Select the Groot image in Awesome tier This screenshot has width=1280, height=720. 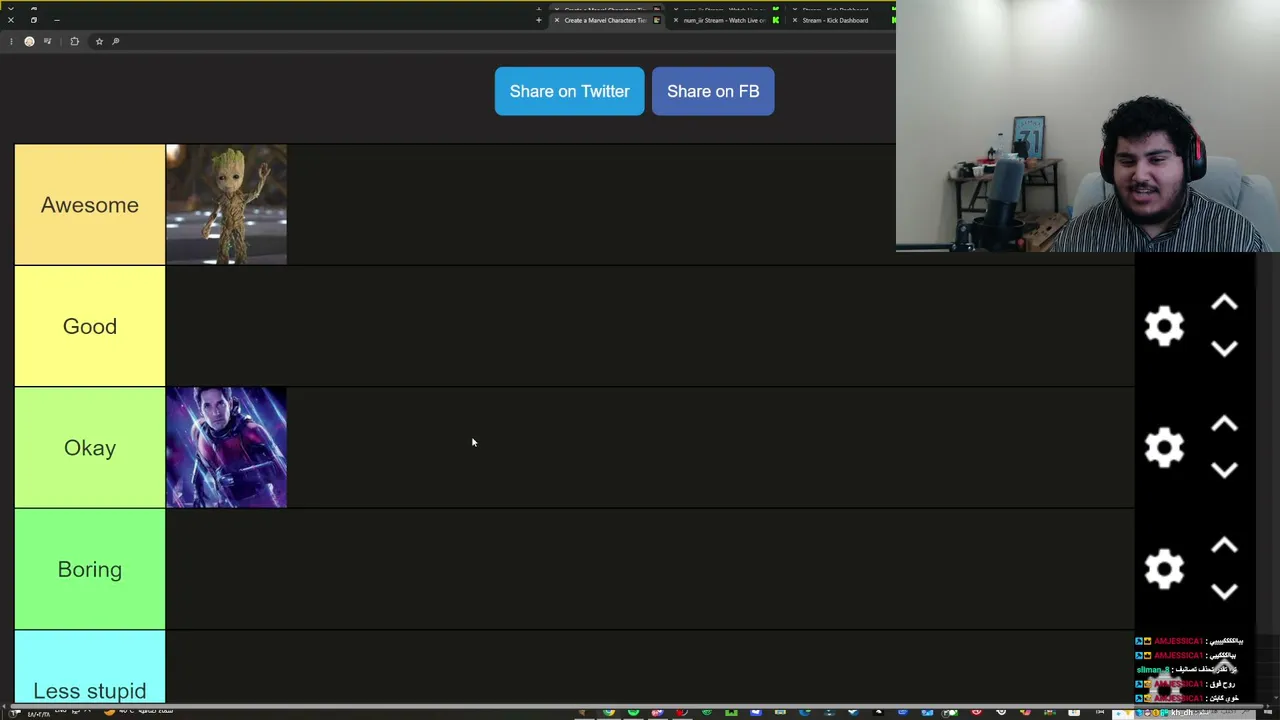tap(226, 205)
